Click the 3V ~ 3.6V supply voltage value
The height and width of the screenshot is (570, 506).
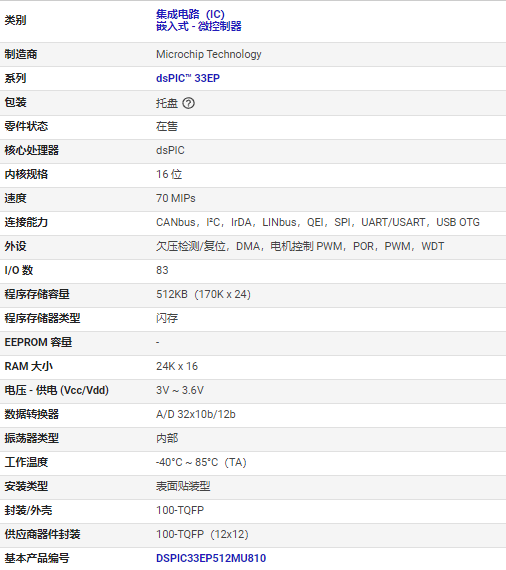tap(180, 390)
